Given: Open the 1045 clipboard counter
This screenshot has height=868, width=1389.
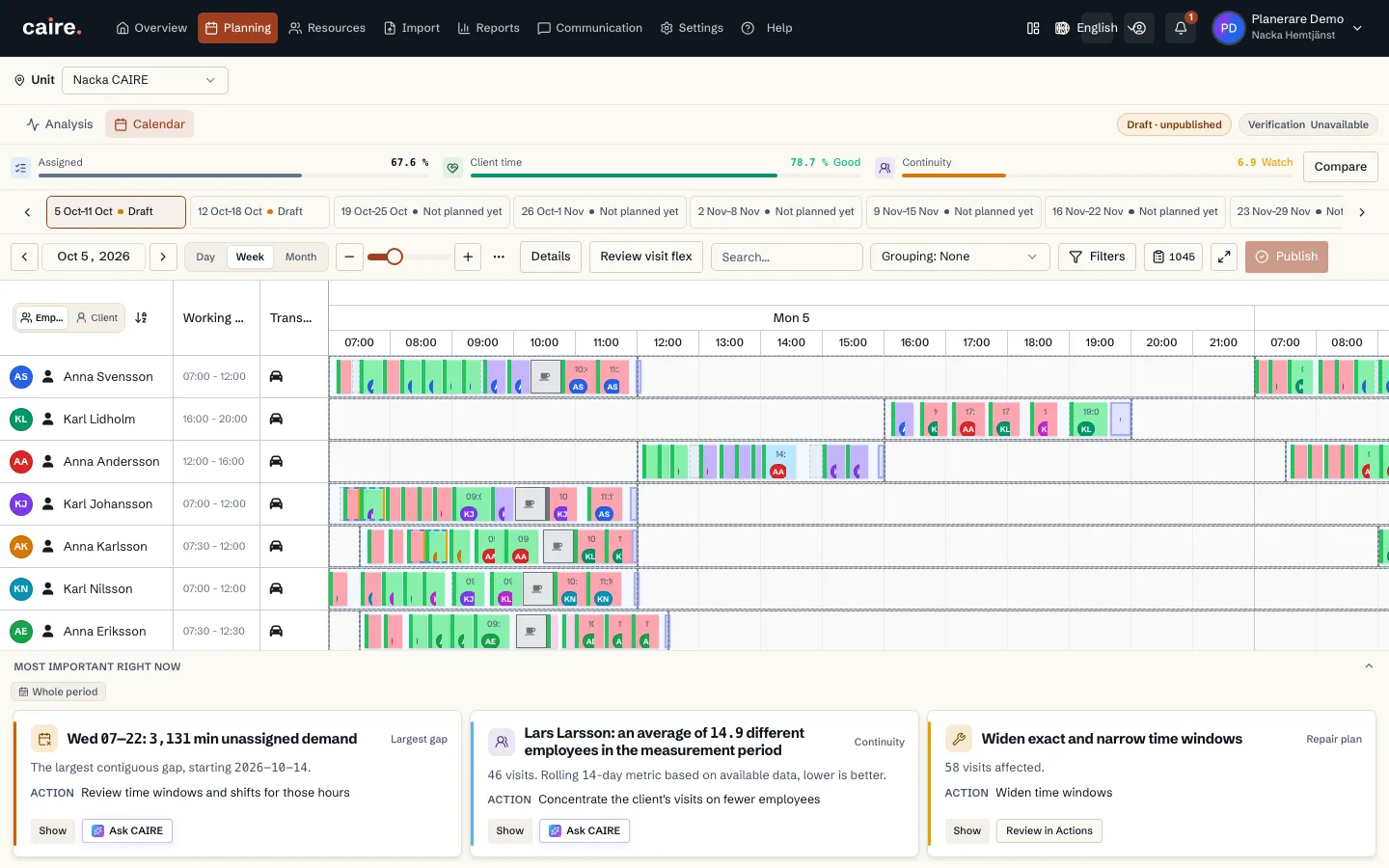Looking at the screenshot, I should 1174,257.
